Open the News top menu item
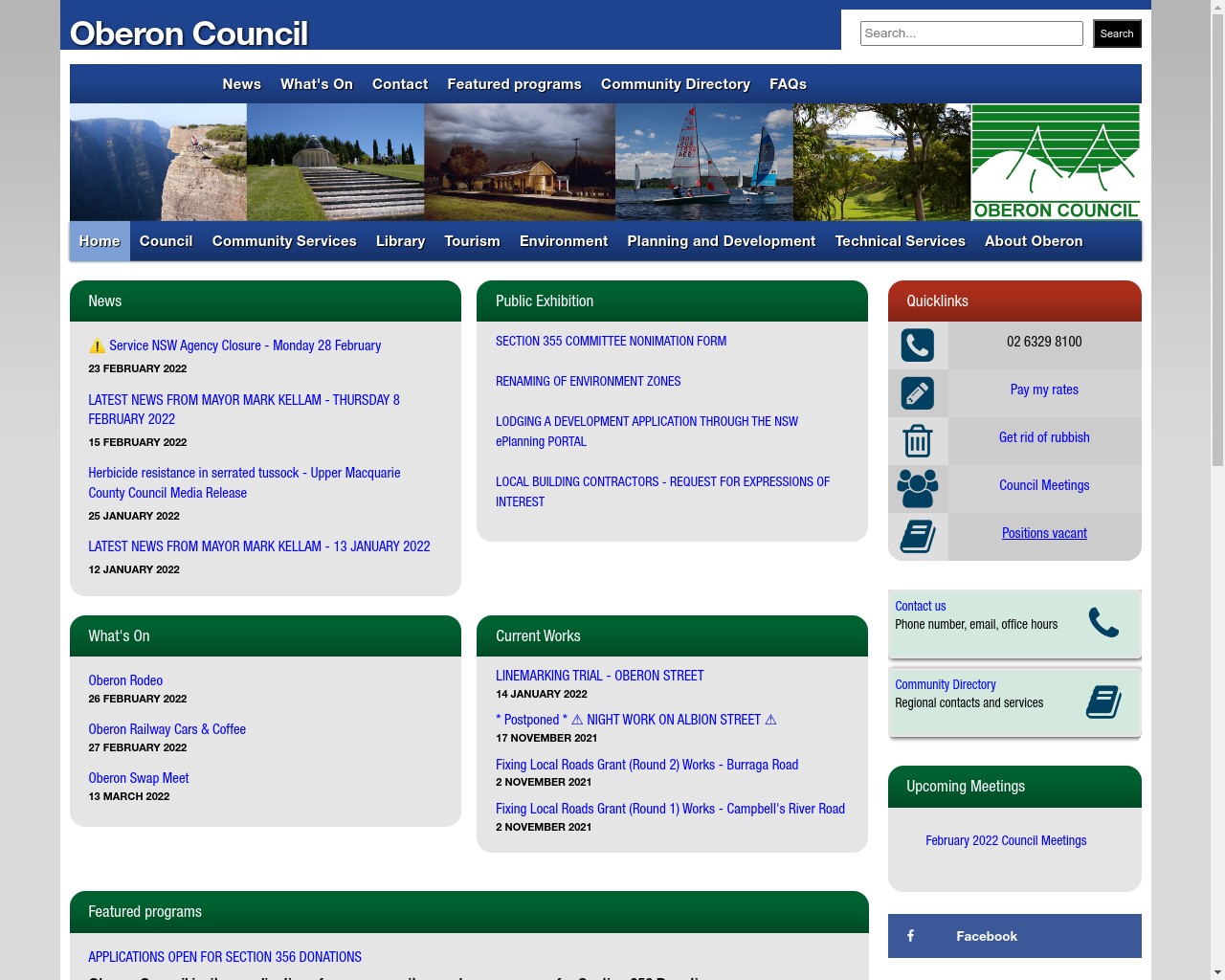The width and height of the screenshot is (1225, 980). tap(241, 84)
